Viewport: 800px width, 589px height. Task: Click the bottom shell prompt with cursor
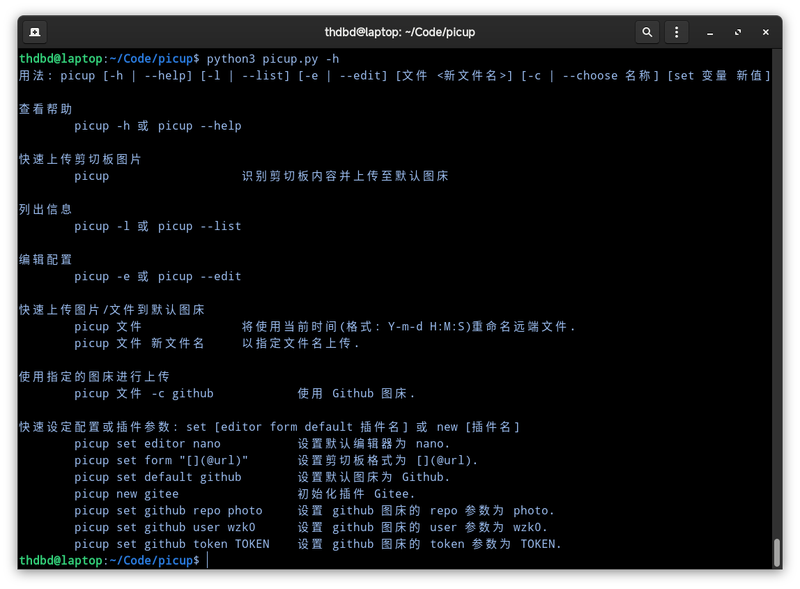point(114,560)
